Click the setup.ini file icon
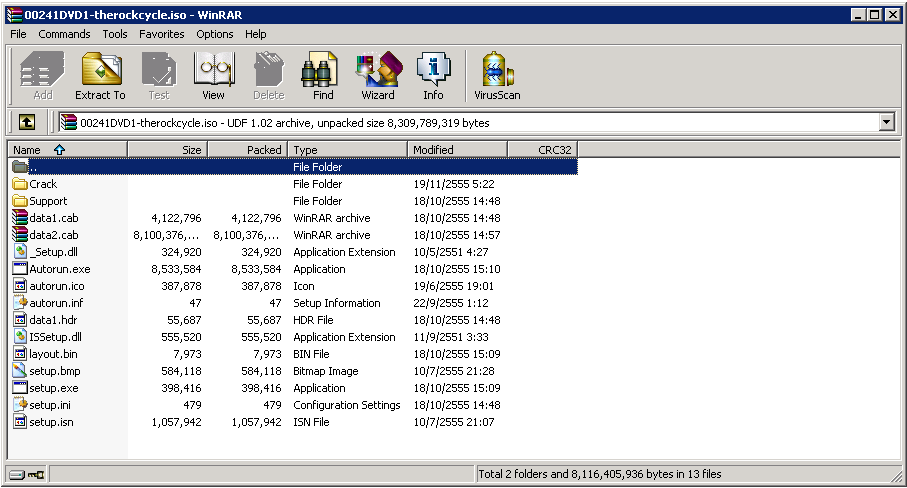This screenshot has height=488, width=907. pos(20,404)
